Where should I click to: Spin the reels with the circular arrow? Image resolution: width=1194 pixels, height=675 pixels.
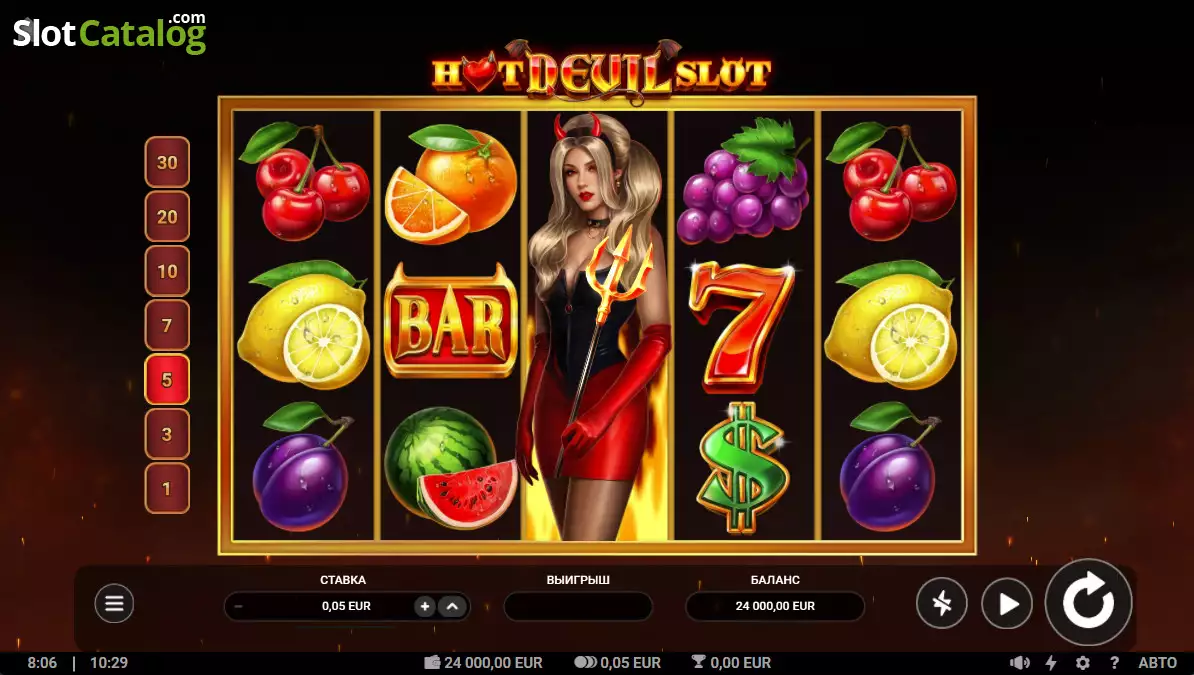tap(1088, 603)
